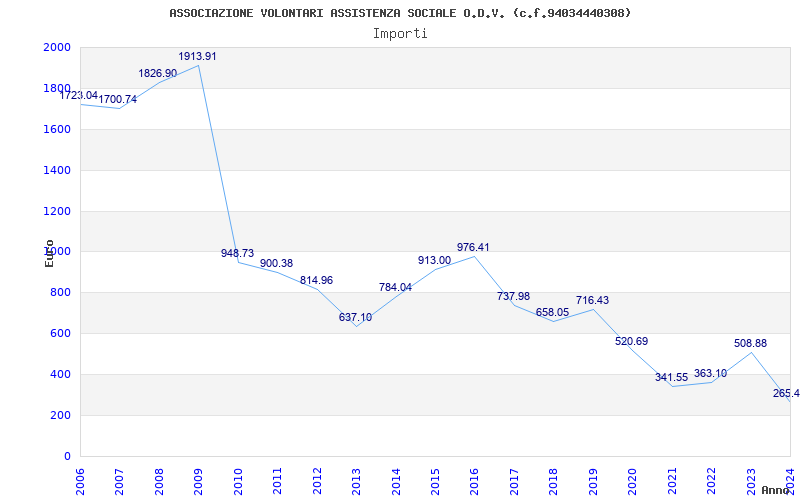
Task: Select the x-axis year 2019
Action: [593, 482]
